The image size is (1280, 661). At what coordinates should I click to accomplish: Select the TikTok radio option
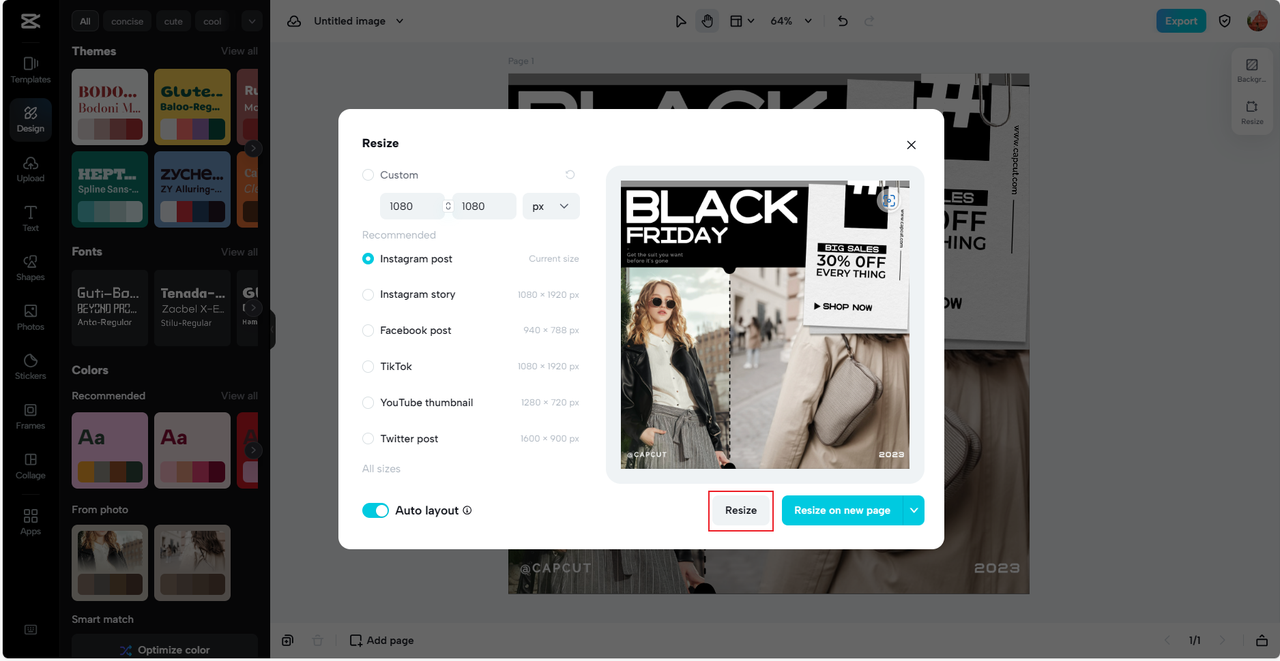tap(368, 367)
